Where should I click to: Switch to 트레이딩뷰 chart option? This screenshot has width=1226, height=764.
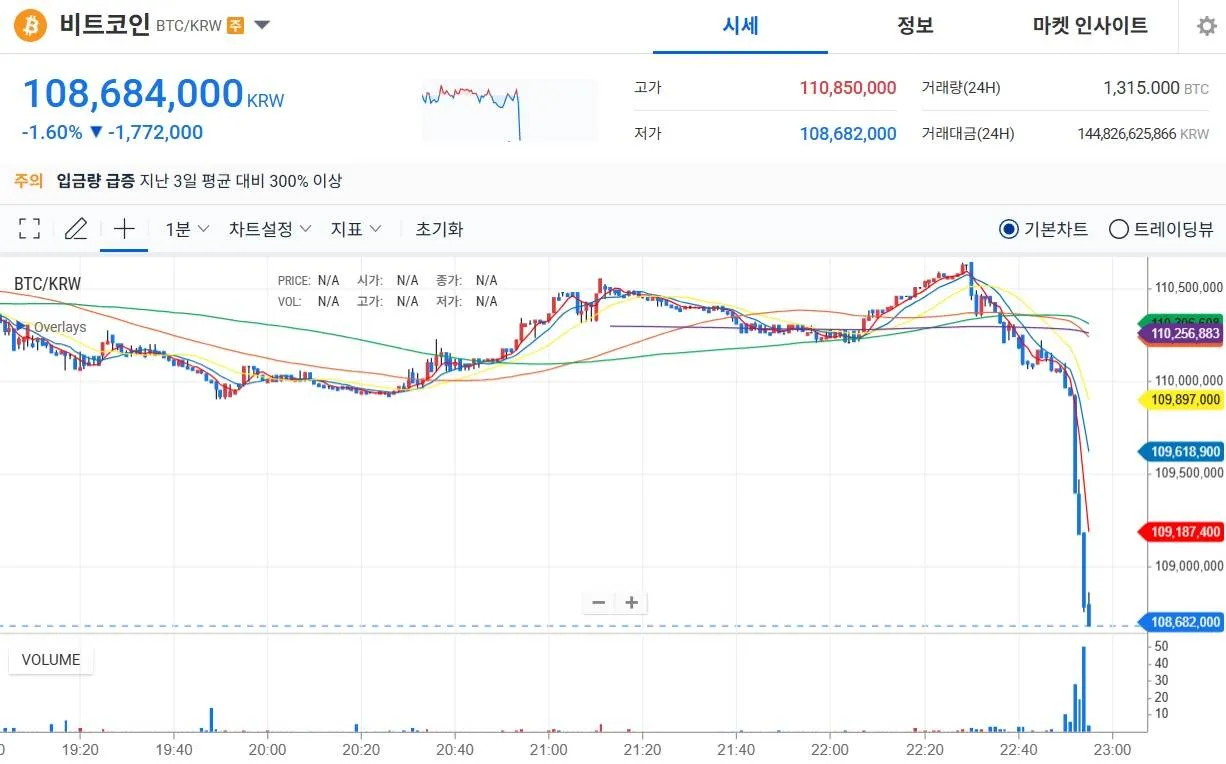pos(1119,229)
